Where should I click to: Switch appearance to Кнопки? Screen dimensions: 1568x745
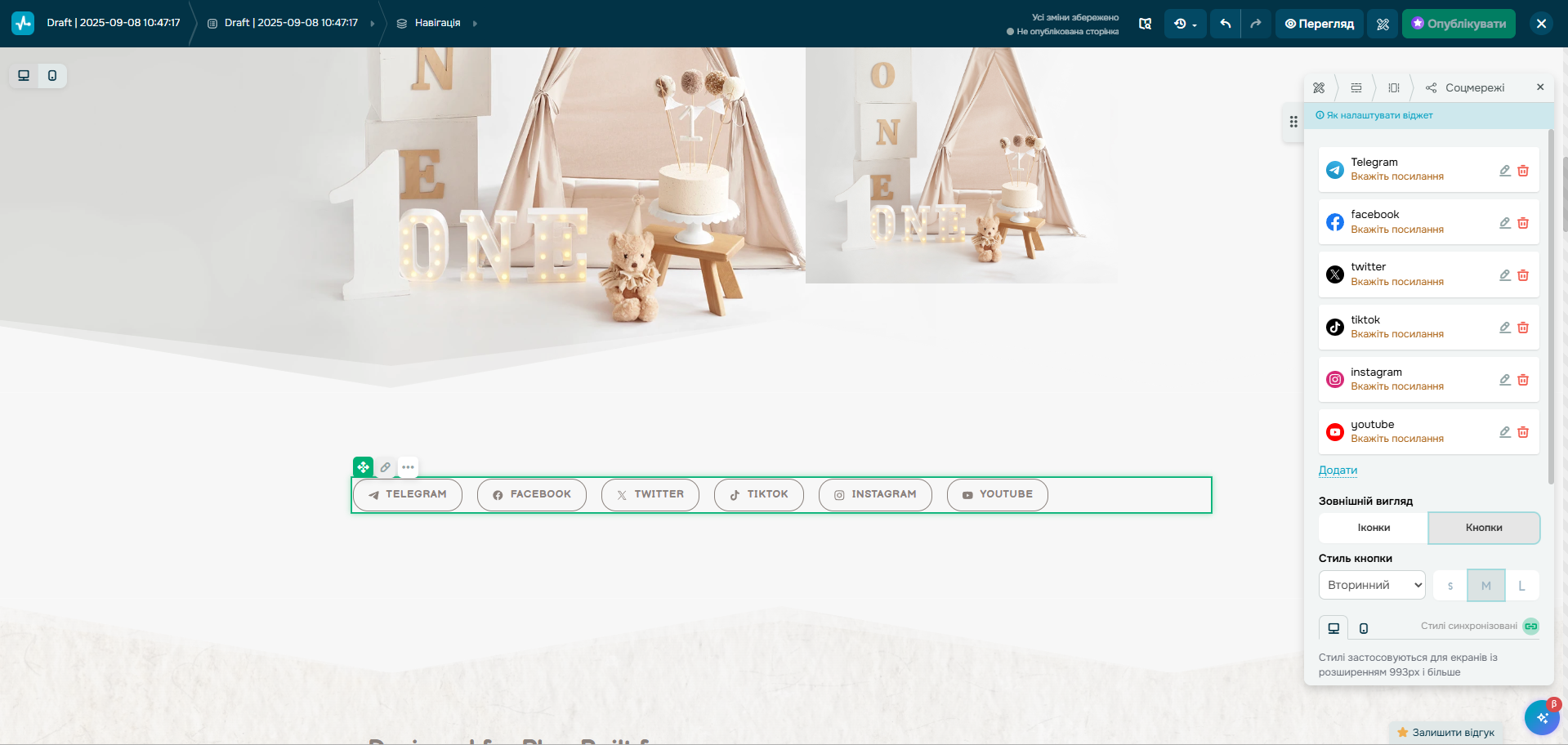click(1484, 528)
